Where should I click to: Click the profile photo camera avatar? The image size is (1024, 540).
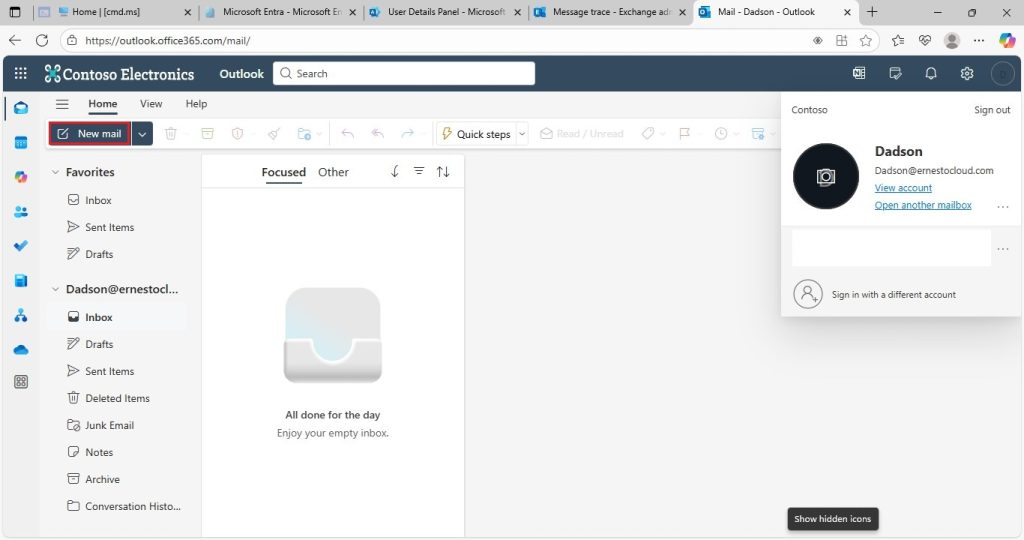(x=825, y=176)
